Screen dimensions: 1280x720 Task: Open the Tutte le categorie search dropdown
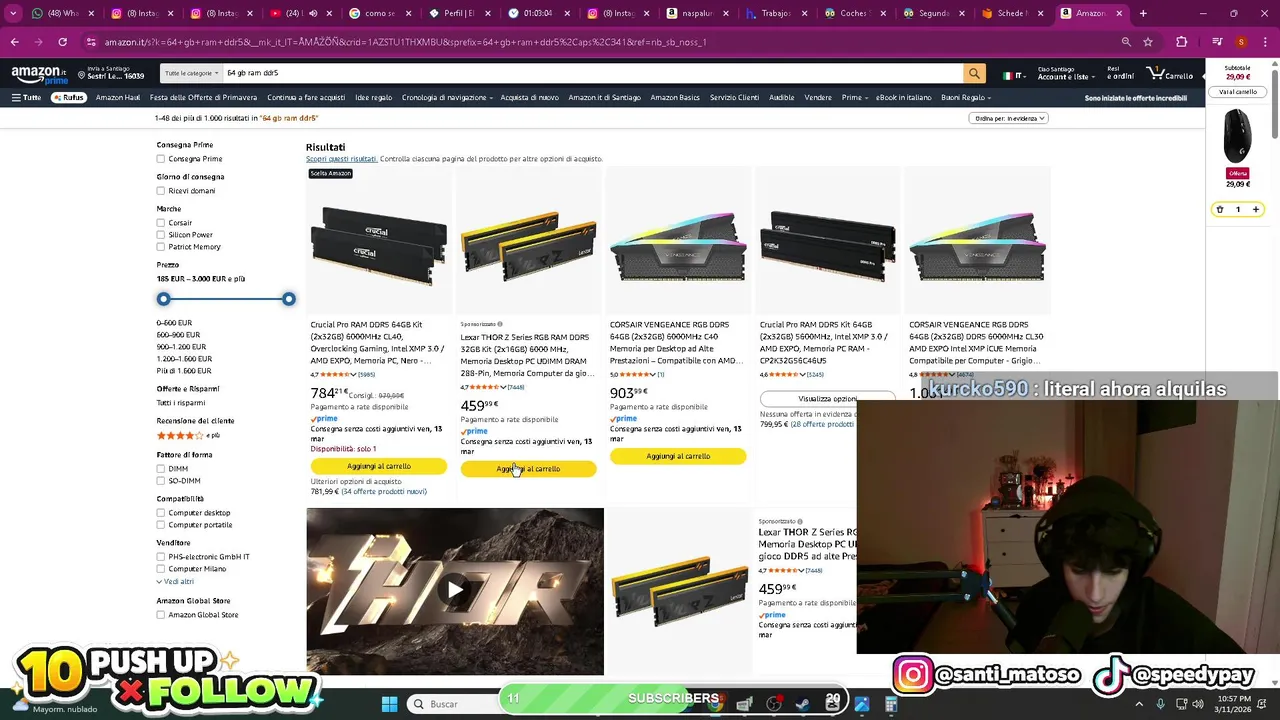point(191,73)
